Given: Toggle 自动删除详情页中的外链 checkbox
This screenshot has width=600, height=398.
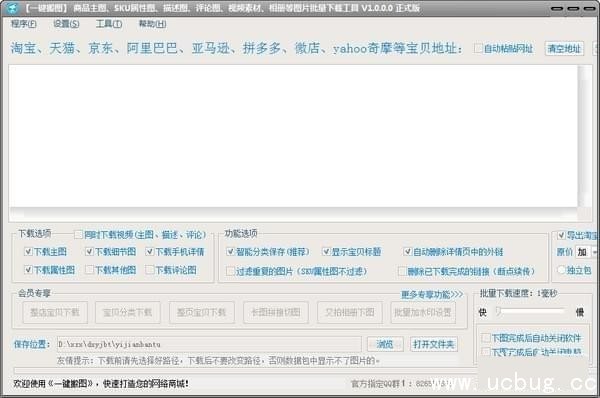Looking at the screenshot, I should tap(408, 251).
